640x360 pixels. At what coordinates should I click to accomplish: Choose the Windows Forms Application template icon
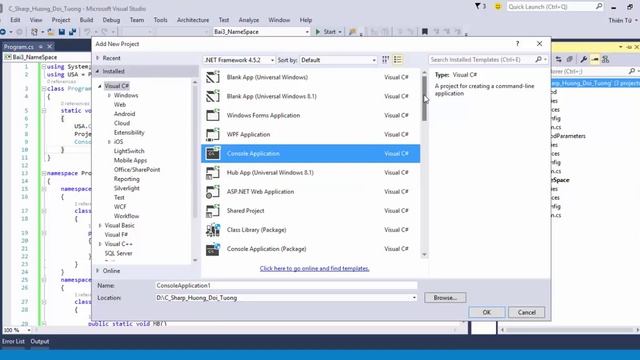(213, 116)
